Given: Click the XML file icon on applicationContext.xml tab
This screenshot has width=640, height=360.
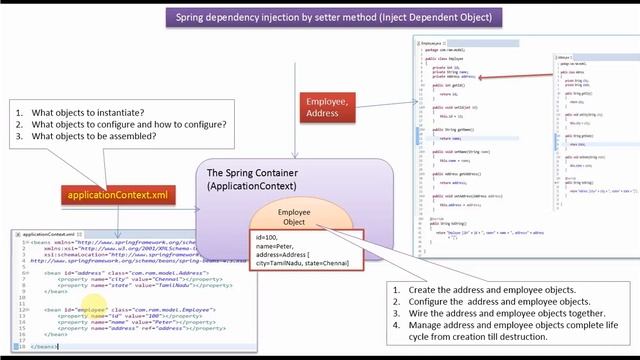Looking at the screenshot, I should tap(18, 234).
